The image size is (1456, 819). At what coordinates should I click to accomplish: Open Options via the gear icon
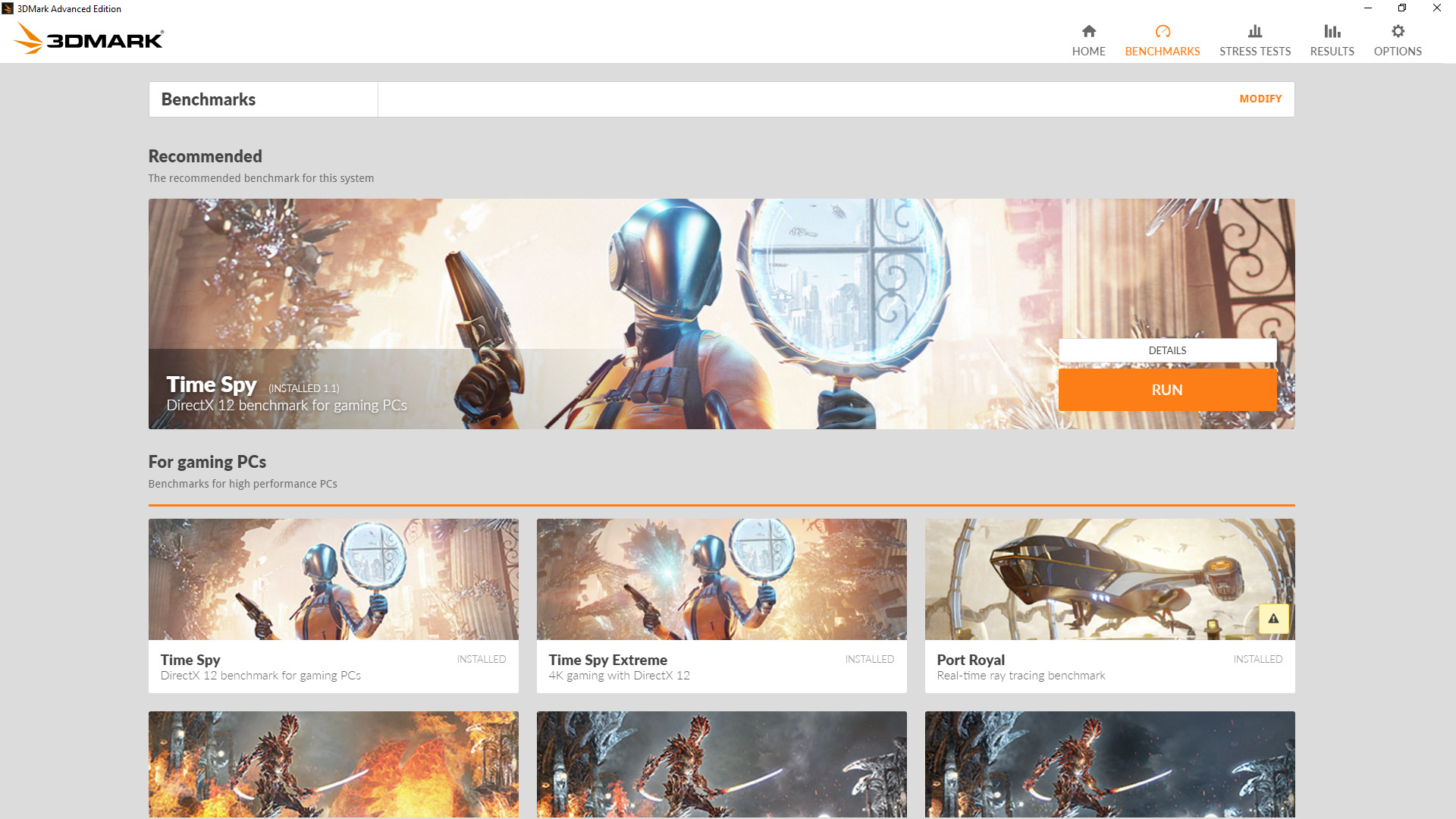click(x=1398, y=31)
